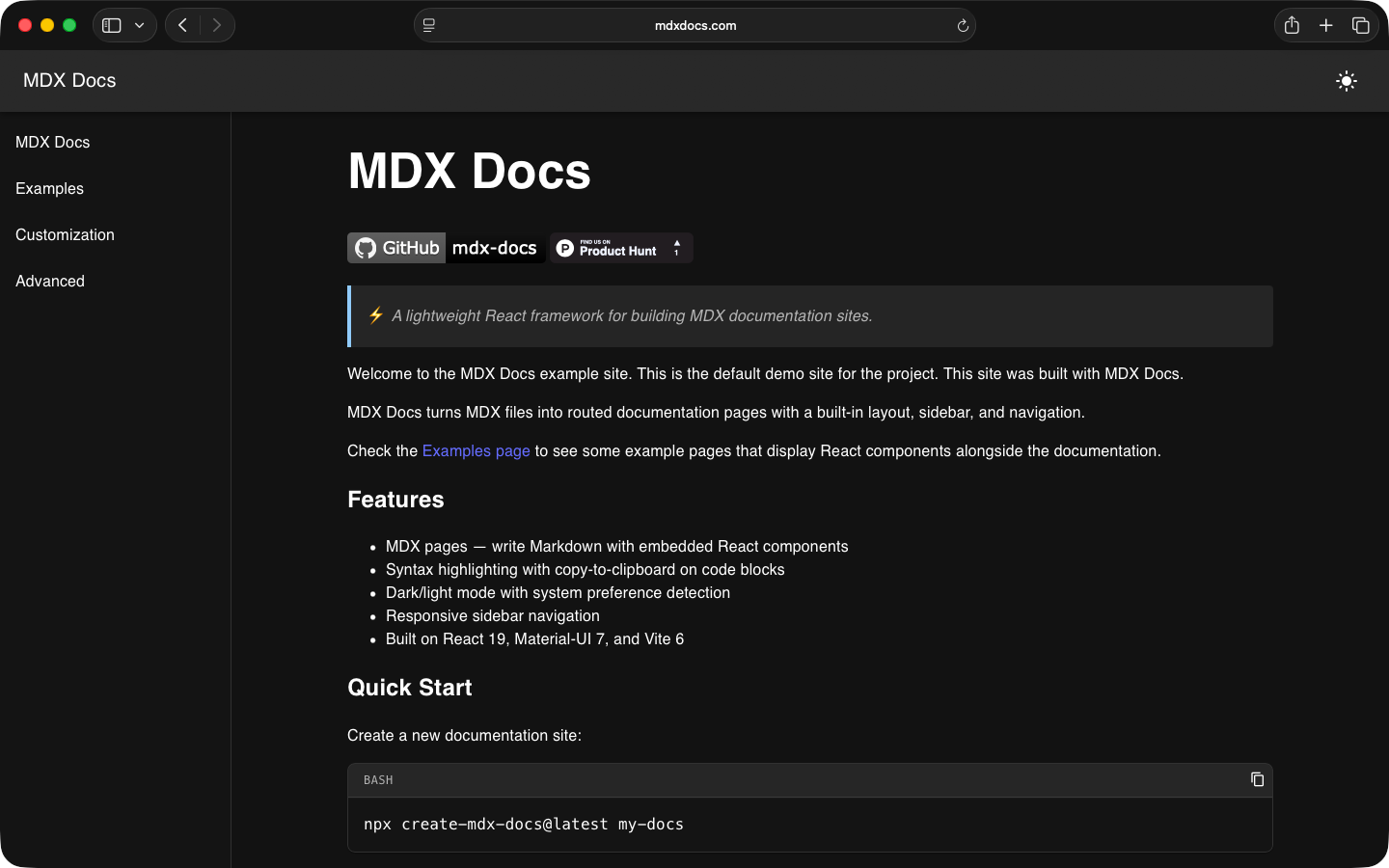Open the page reader menu icon
The height and width of the screenshot is (868, 1389).
429,26
